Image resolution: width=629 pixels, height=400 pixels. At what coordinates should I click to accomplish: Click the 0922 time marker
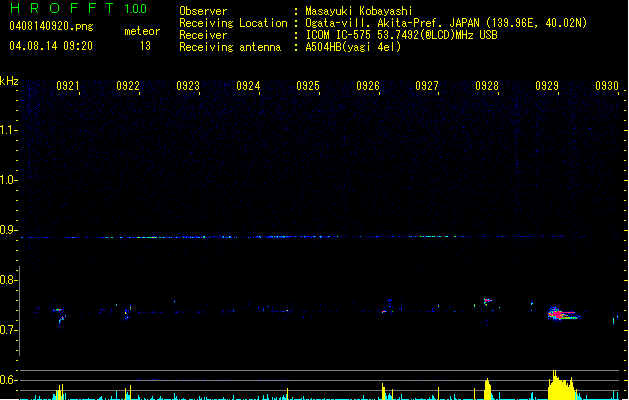point(128,86)
